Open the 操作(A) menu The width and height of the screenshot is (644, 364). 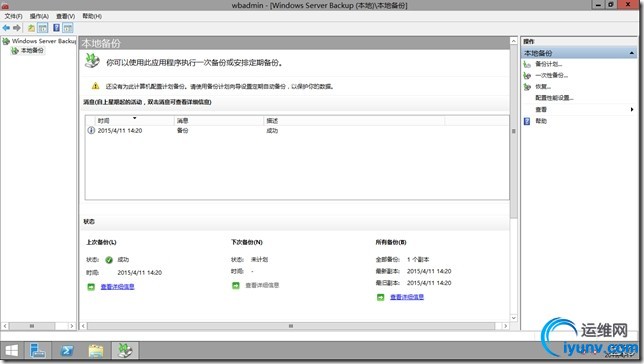coord(39,16)
